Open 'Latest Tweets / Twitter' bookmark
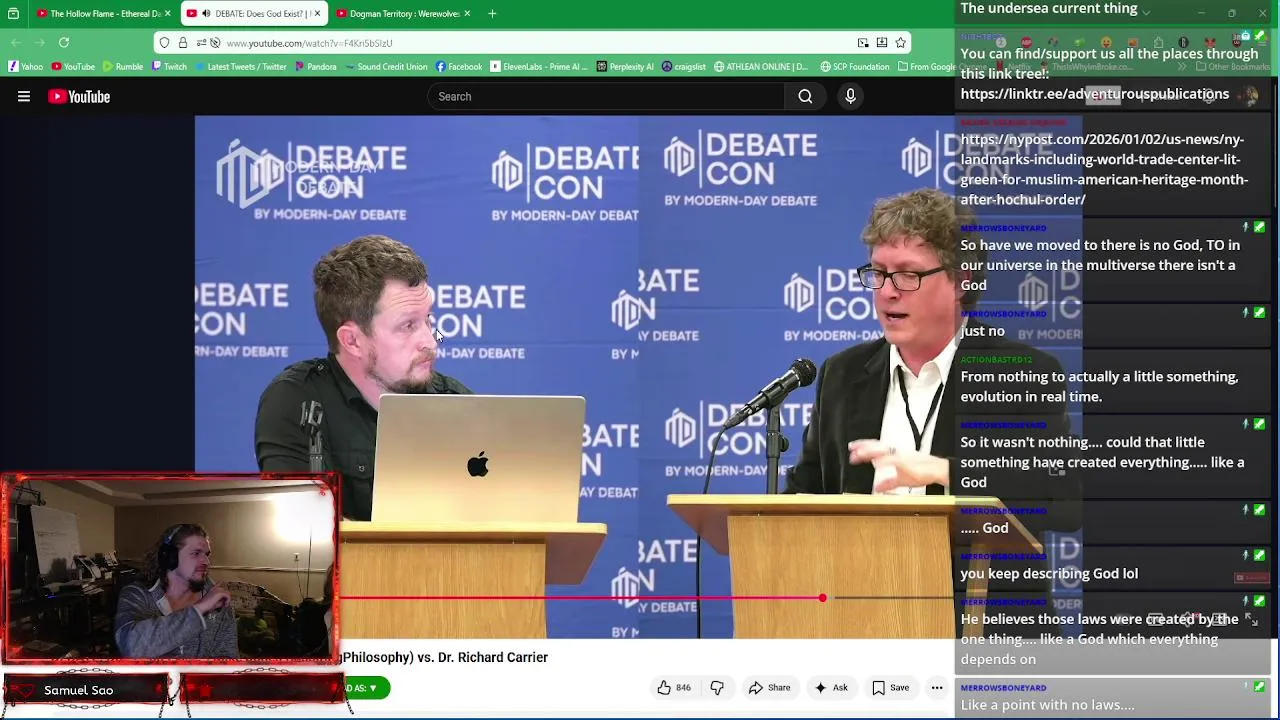Screen dimensions: 1280x720 [x=240, y=67]
